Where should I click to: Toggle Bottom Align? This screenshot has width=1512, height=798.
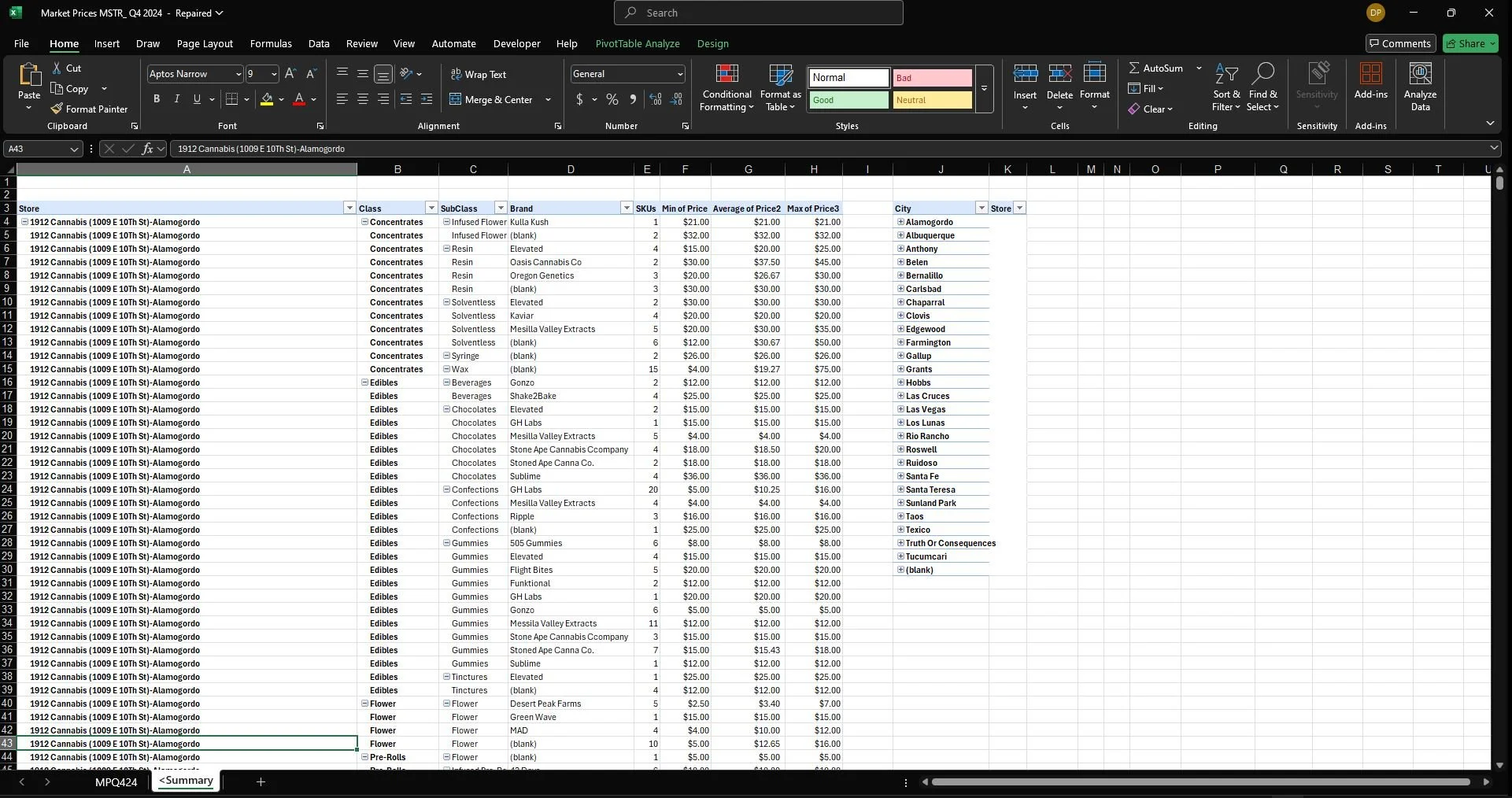click(383, 74)
